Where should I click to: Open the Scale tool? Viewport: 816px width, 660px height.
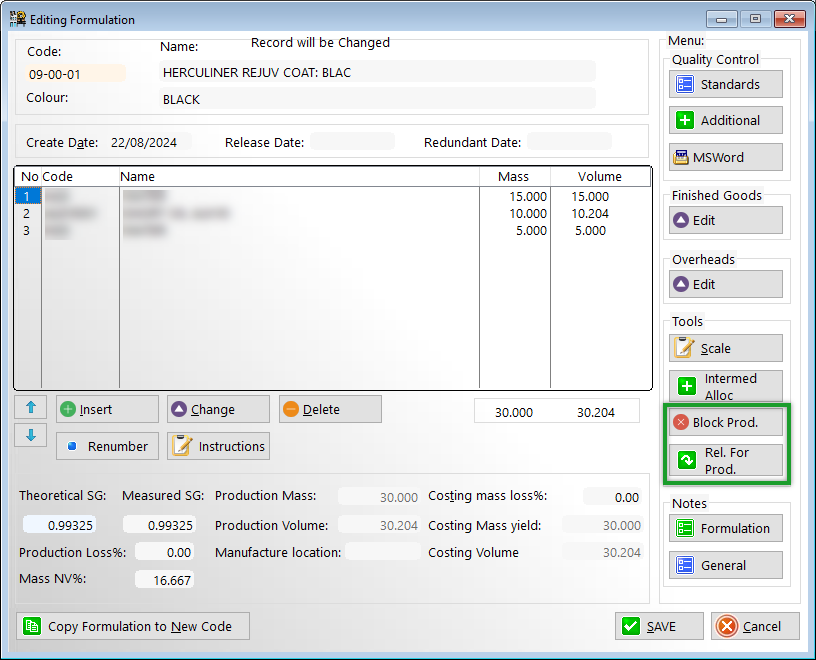(x=725, y=349)
